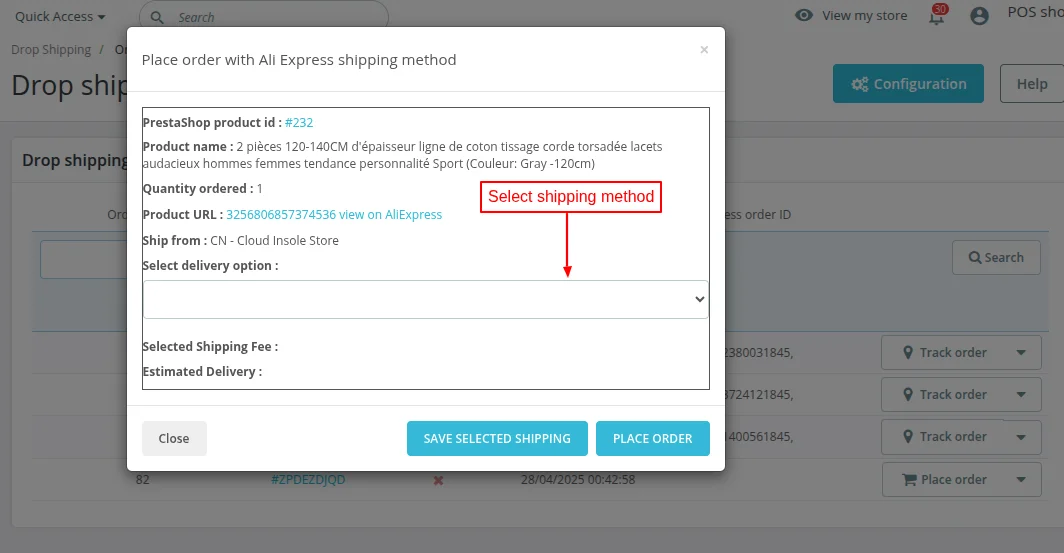Open product link #232
This screenshot has height=553, width=1064.
[299, 122]
